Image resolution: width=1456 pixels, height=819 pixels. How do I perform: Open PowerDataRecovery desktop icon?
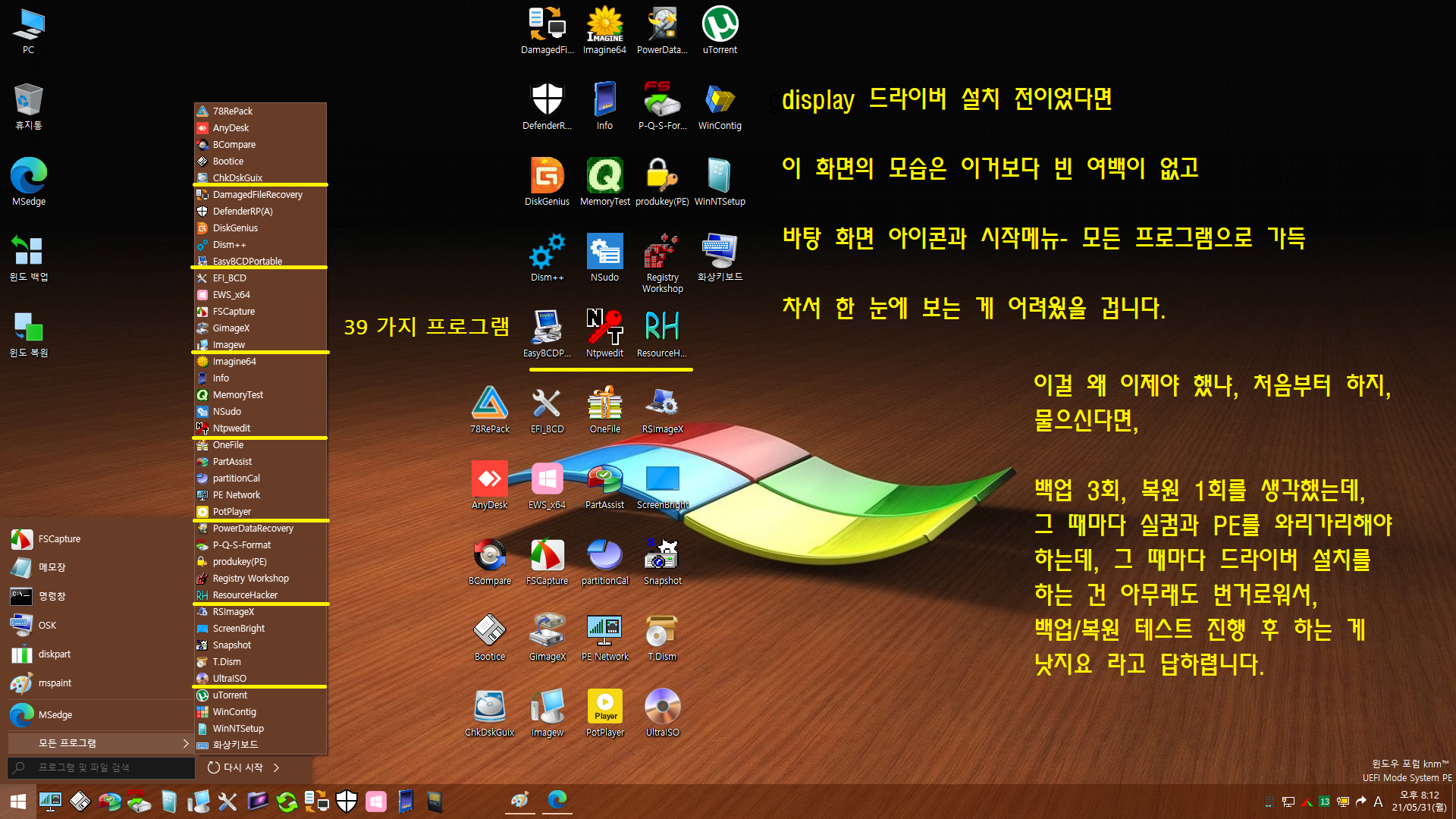tap(662, 30)
